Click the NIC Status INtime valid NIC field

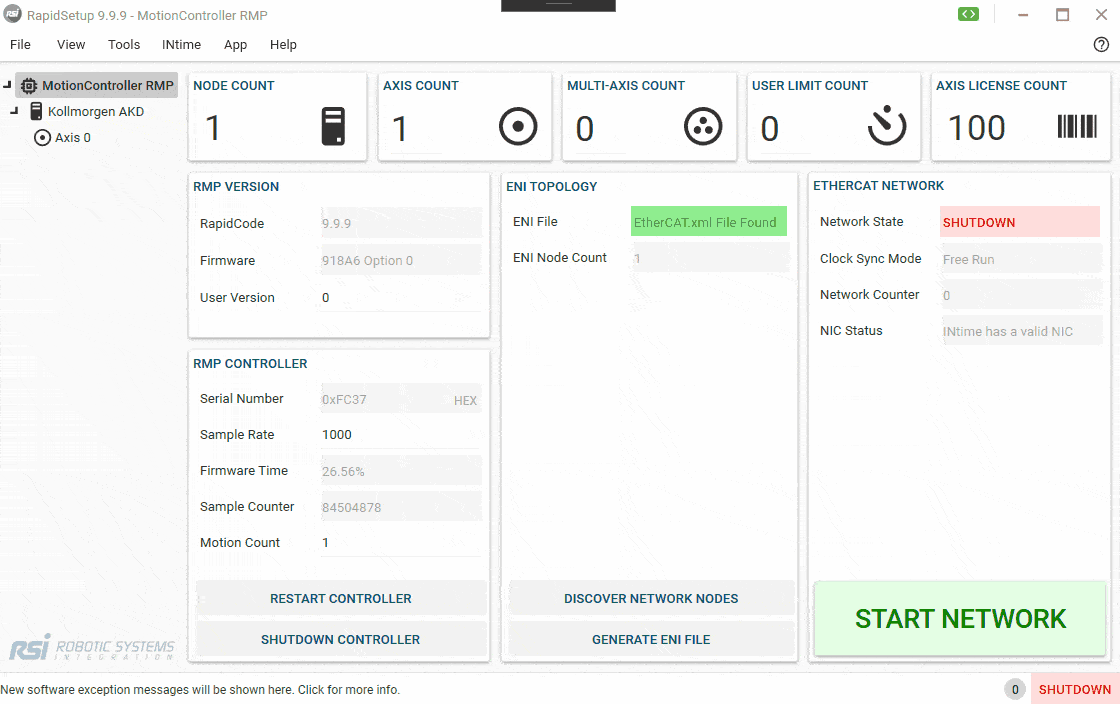[1021, 331]
